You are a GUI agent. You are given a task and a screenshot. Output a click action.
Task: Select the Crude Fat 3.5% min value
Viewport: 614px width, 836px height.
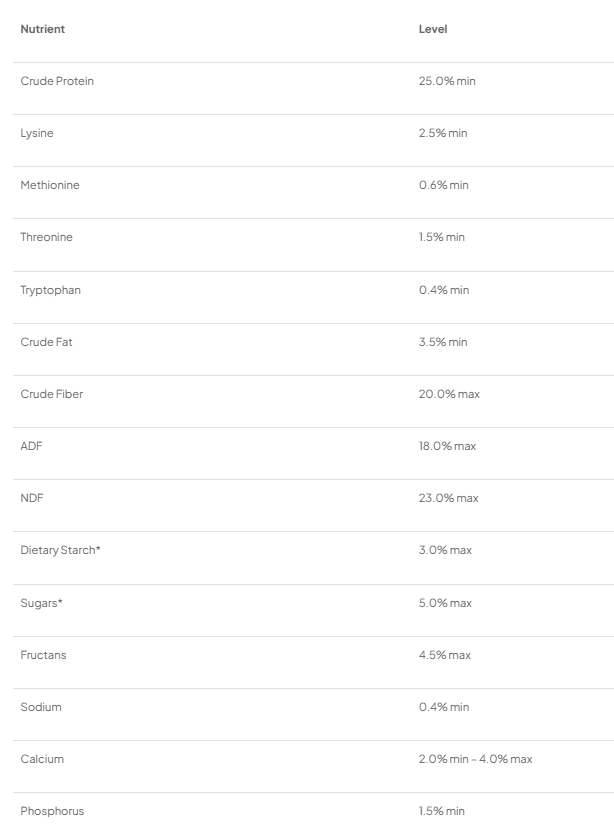[x=443, y=342]
